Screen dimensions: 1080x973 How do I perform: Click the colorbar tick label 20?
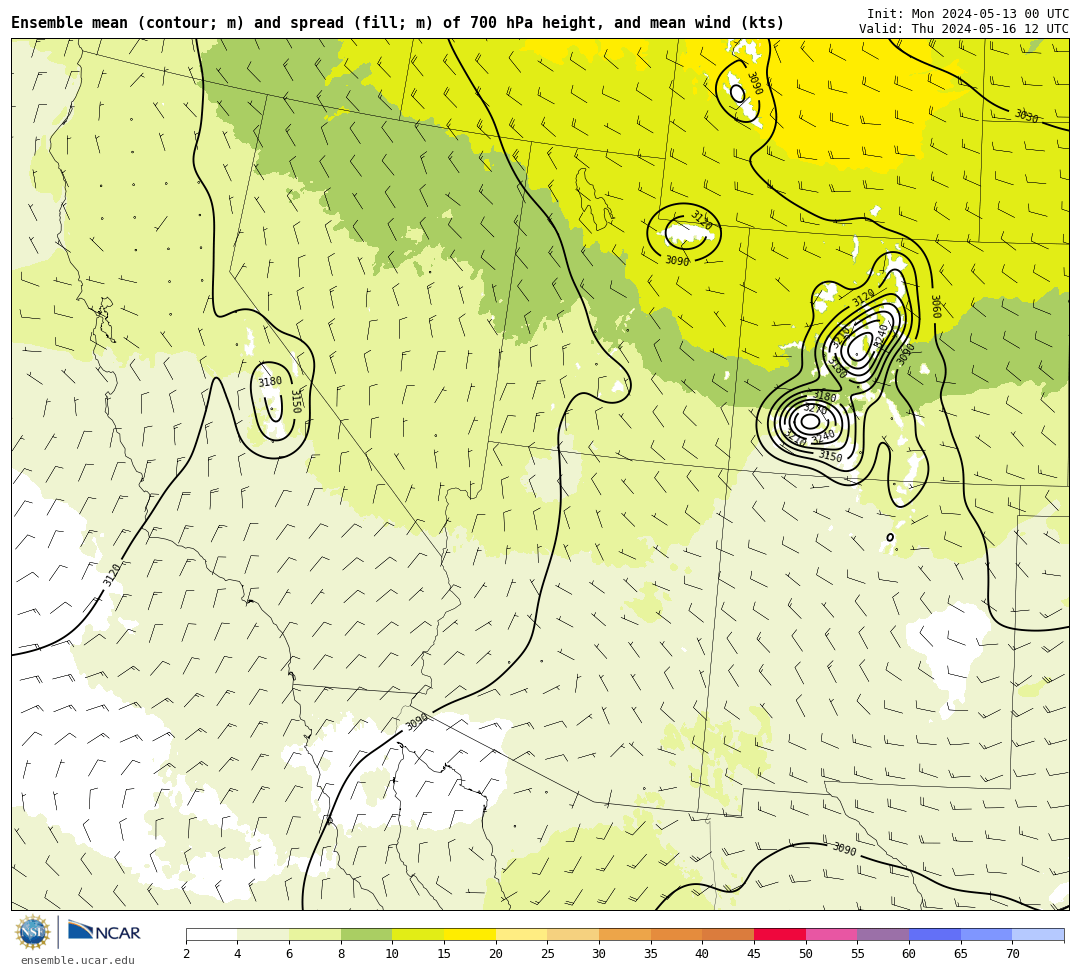[x=496, y=954]
